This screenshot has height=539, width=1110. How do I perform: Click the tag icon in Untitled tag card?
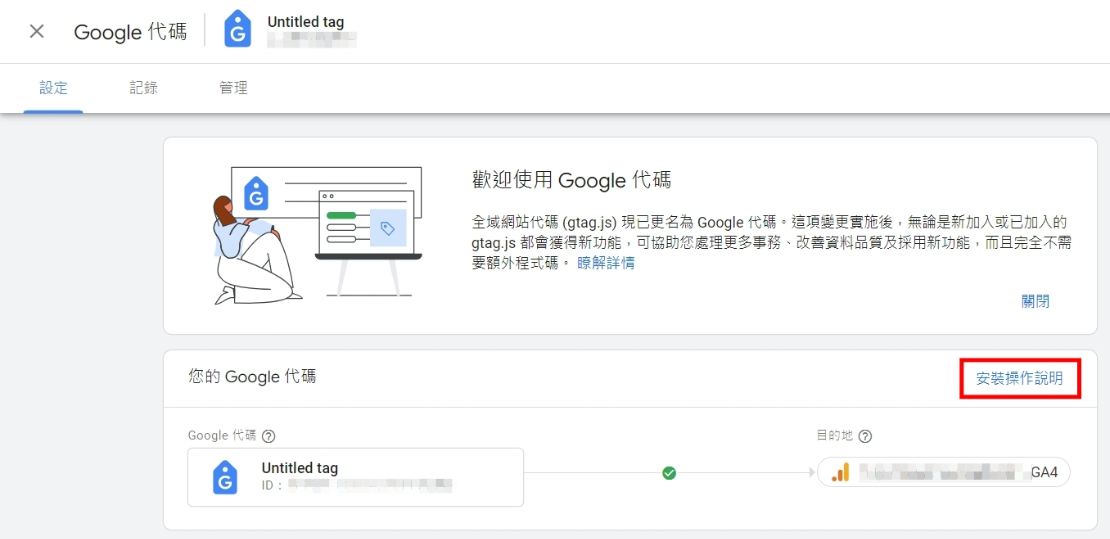tap(225, 477)
